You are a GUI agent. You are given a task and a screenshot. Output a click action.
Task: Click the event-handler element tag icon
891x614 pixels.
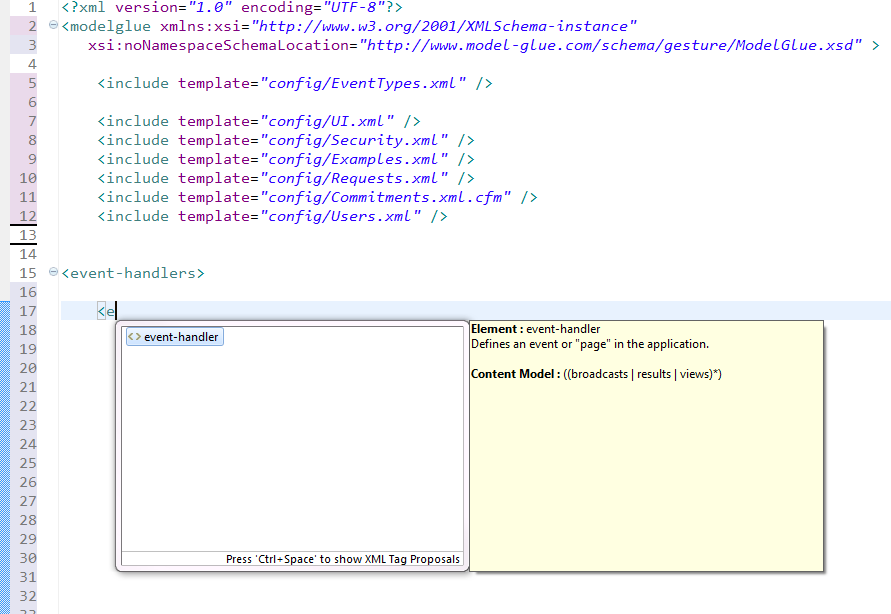coord(134,337)
